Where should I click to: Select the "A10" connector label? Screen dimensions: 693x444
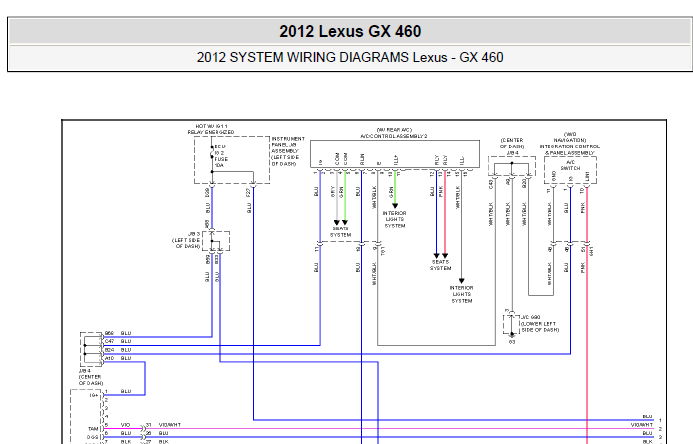coord(109,358)
